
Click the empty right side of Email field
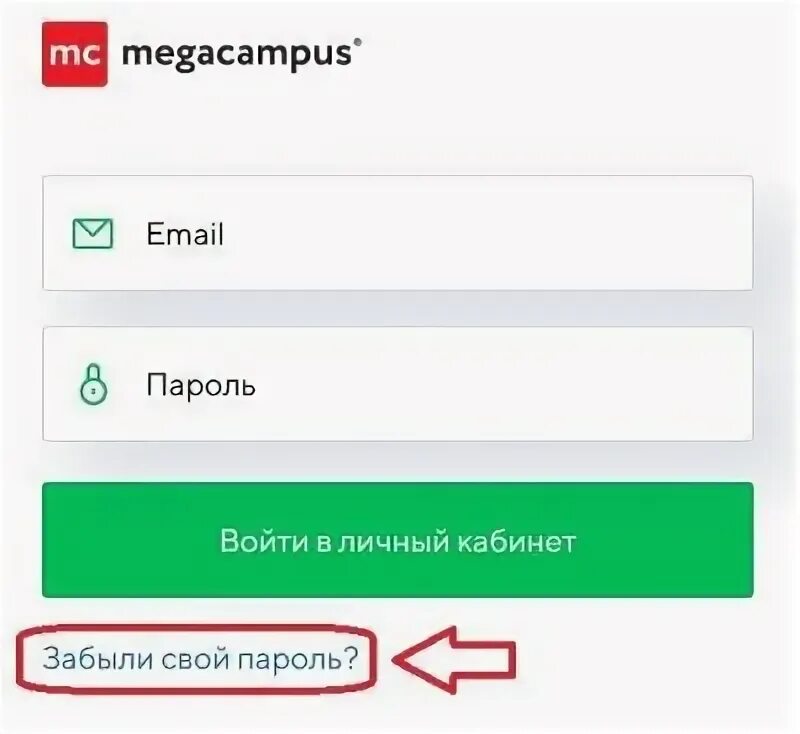[x=561, y=233]
